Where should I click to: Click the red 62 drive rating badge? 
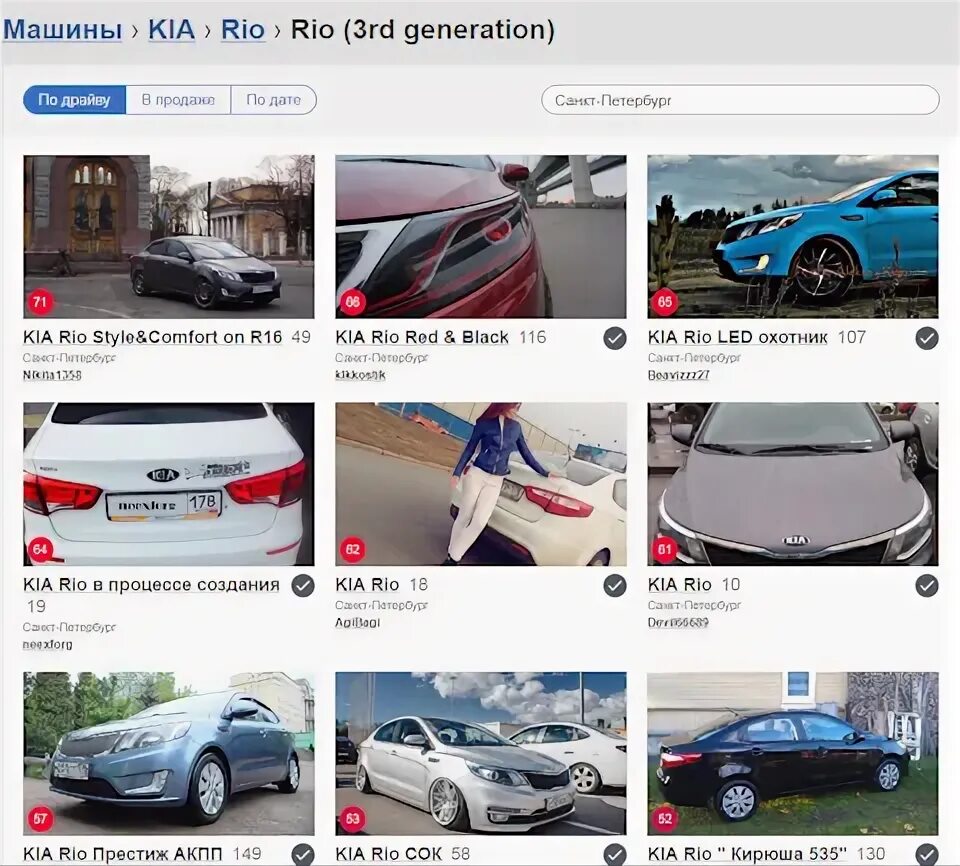click(353, 549)
